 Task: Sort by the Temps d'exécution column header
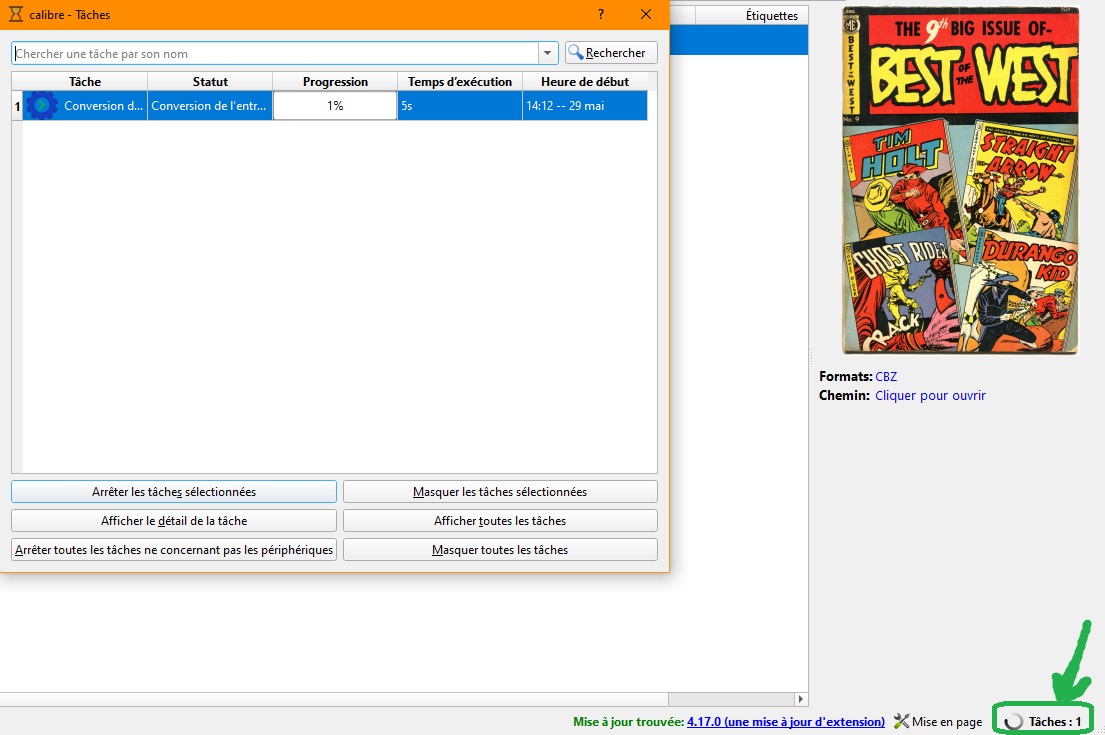point(460,82)
